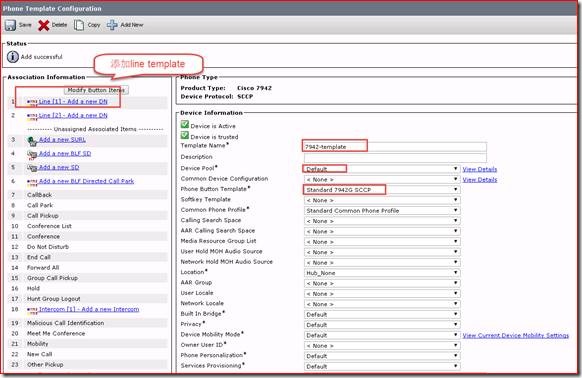Select the Do Not Disturb item
Screen dimensions: 582x378
tap(48, 247)
